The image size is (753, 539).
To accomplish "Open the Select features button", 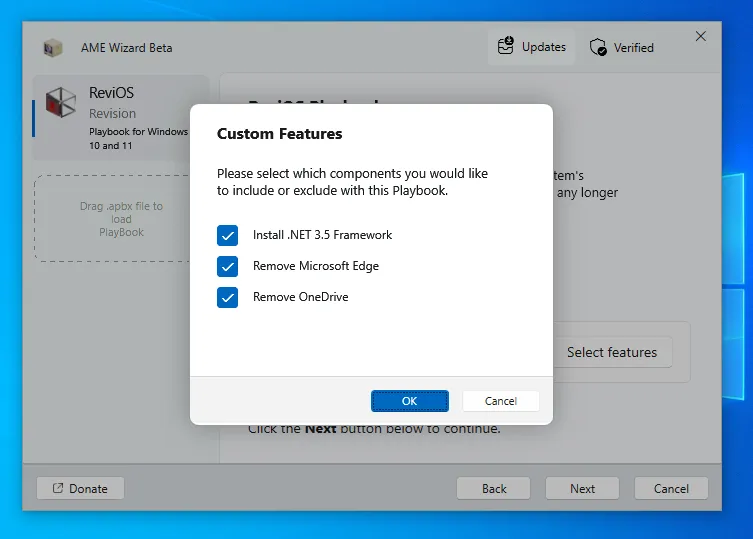I will (x=612, y=352).
